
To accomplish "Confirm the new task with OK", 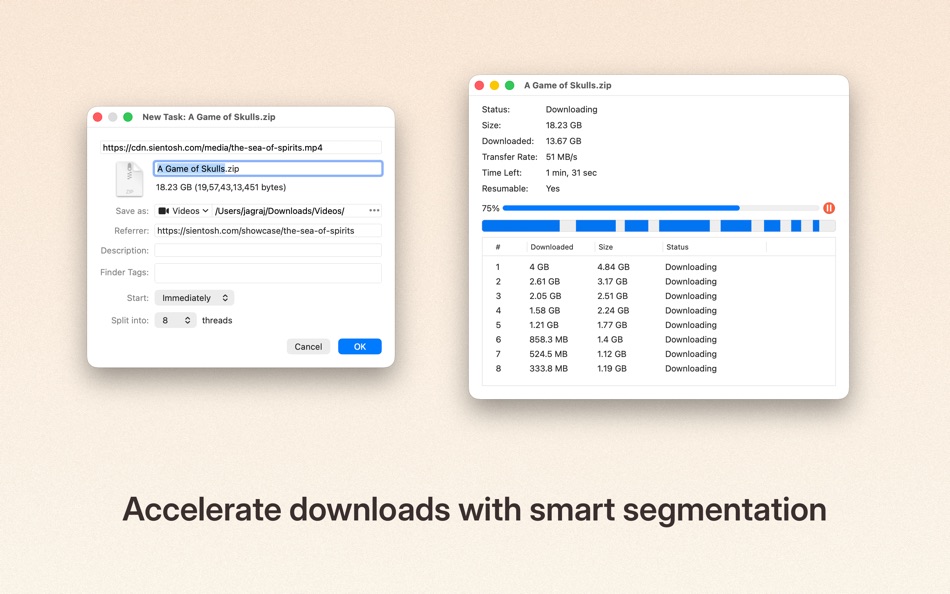I will [x=360, y=347].
